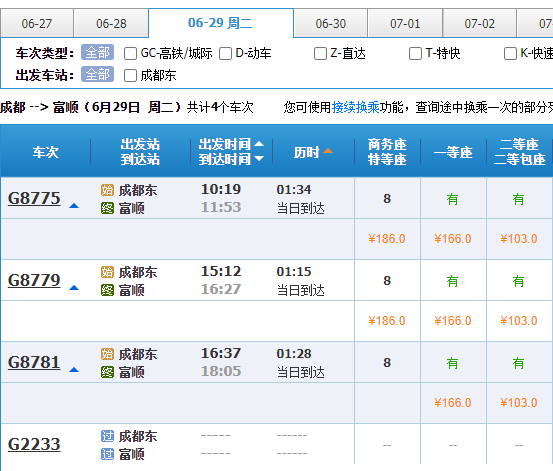
Task: Click G8775 ¥103.0 price
Action: (x=519, y=239)
